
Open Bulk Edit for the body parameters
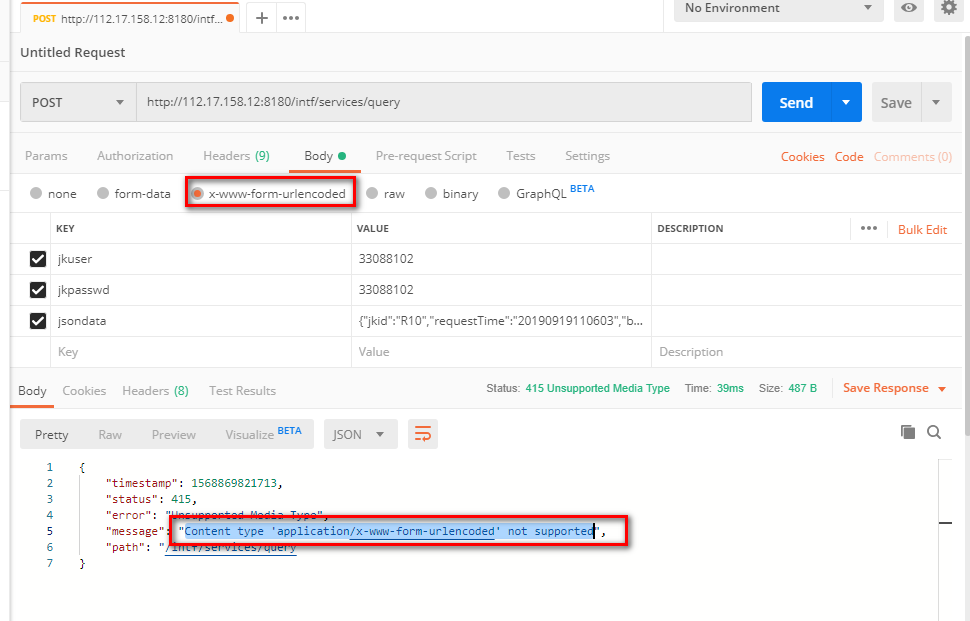[922, 228]
